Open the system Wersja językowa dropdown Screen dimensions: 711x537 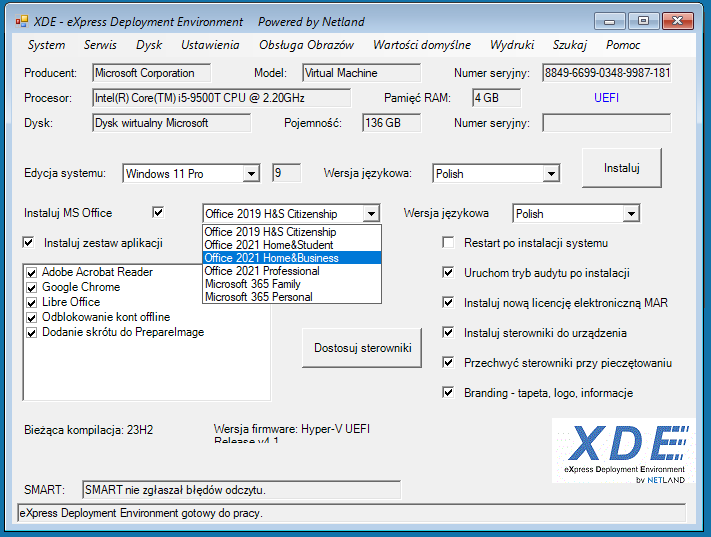coord(550,174)
